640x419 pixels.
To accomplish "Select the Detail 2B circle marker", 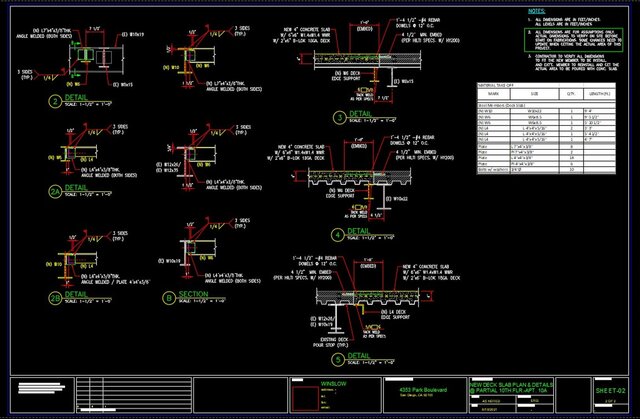I will [55, 299].
